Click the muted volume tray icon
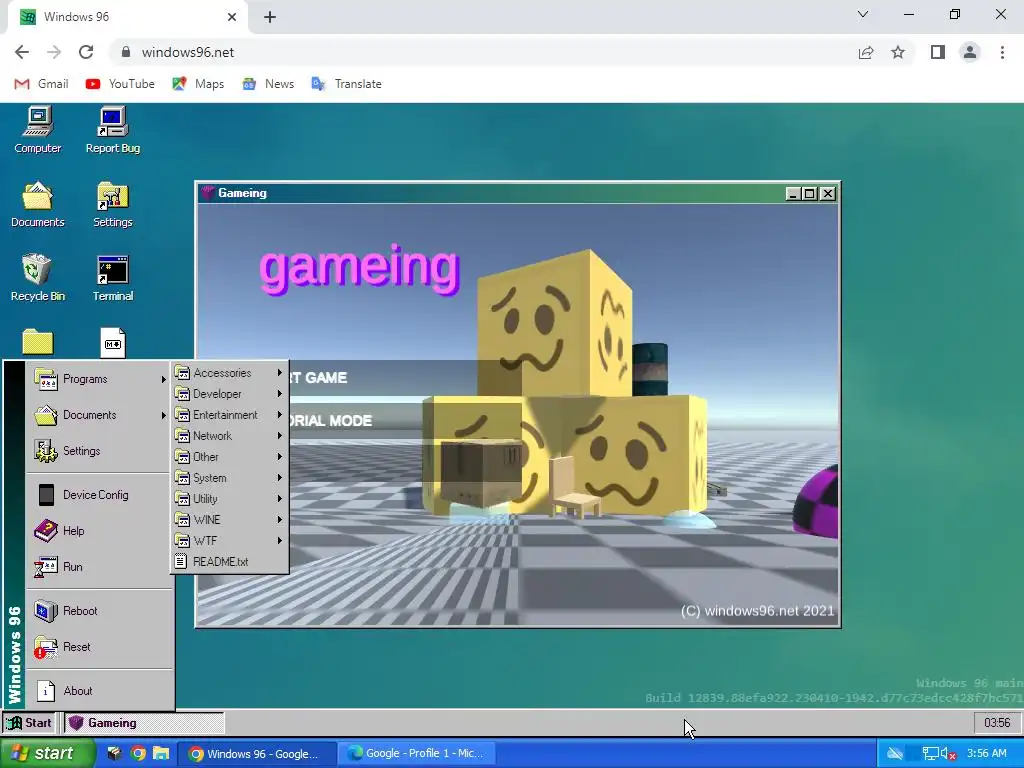 click(x=948, y=754)
